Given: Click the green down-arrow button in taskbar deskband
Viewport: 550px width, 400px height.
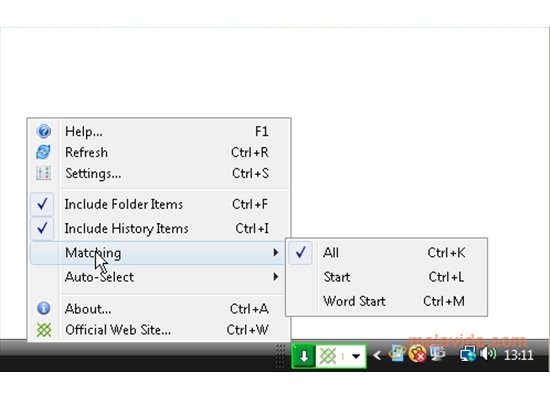Looking at the screenshot, I should click(304, 356).
